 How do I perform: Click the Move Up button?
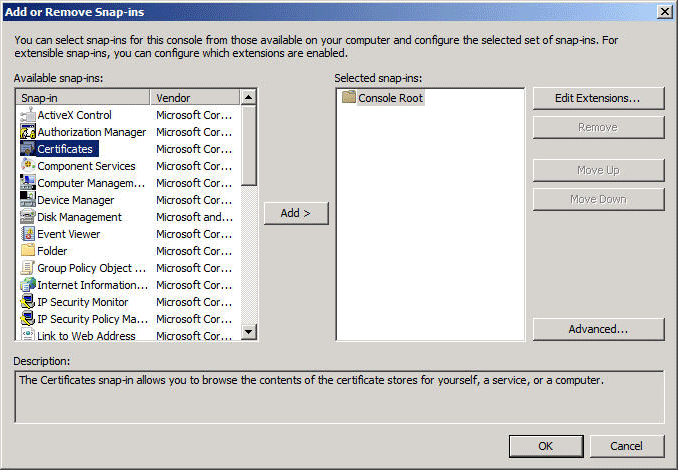[x=598, y=170]
